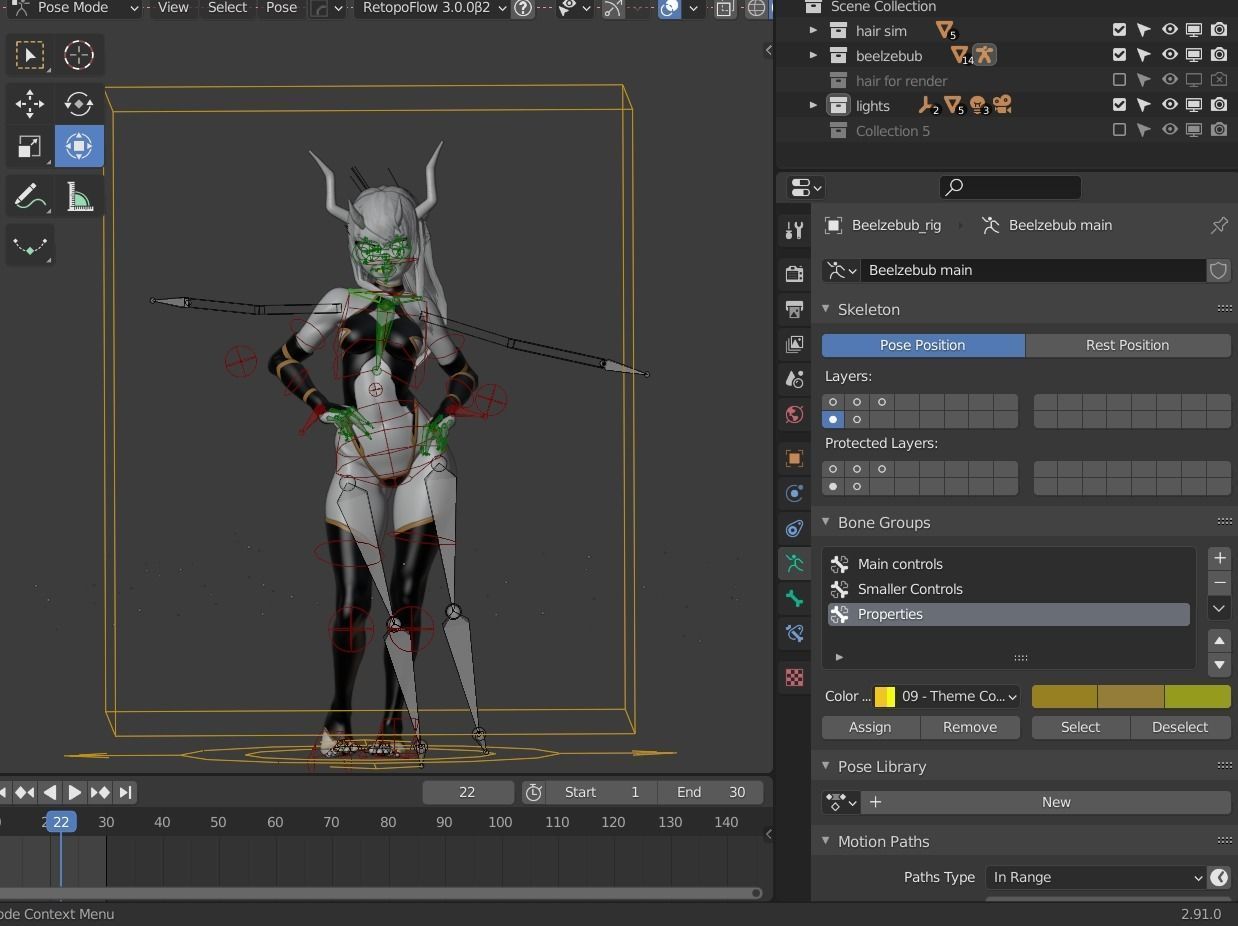Open the View menu
The width and height of the screenshot is (1238, 926).
tap(173, 8)
